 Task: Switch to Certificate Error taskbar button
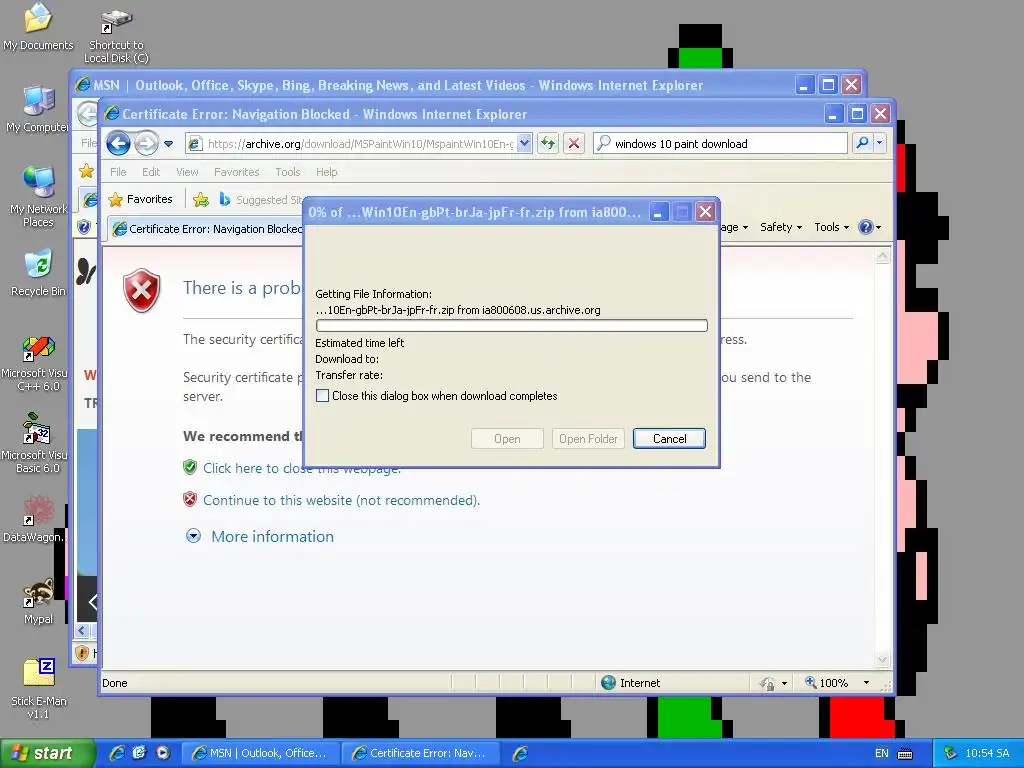click(x=421, y=753)
